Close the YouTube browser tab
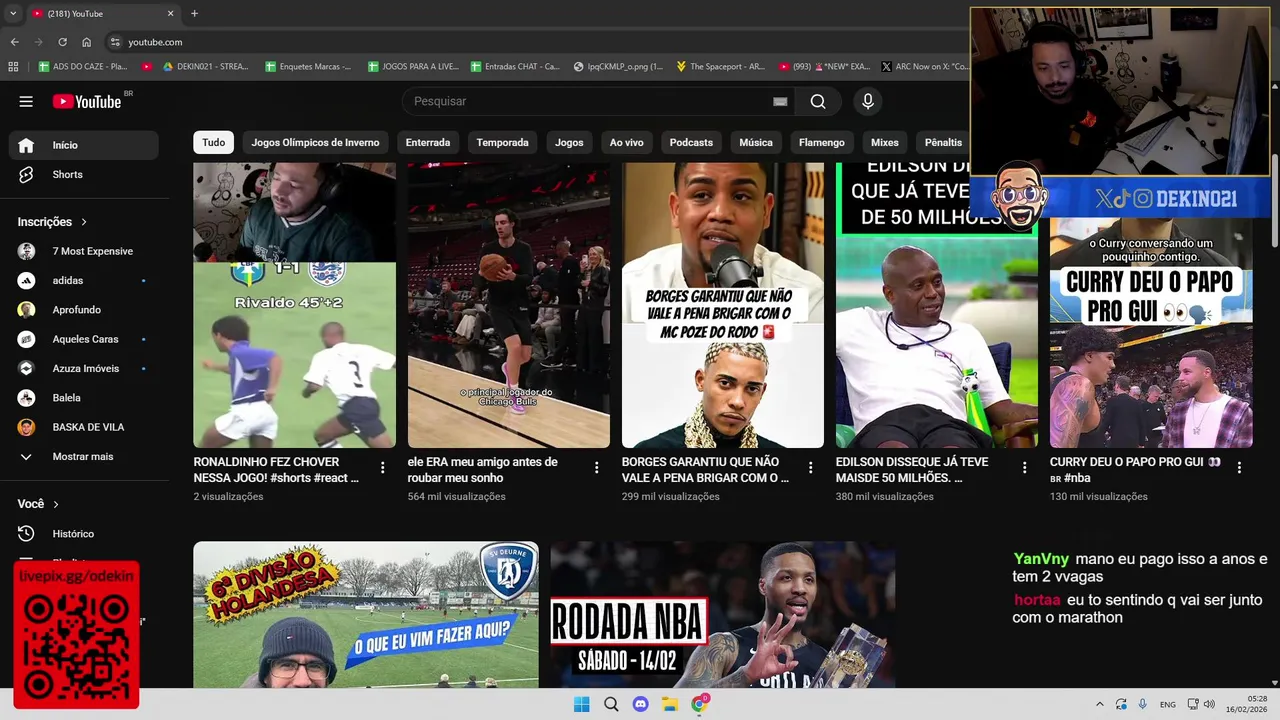The width and height of the screenshot is (1280, 720). [170, 13]
